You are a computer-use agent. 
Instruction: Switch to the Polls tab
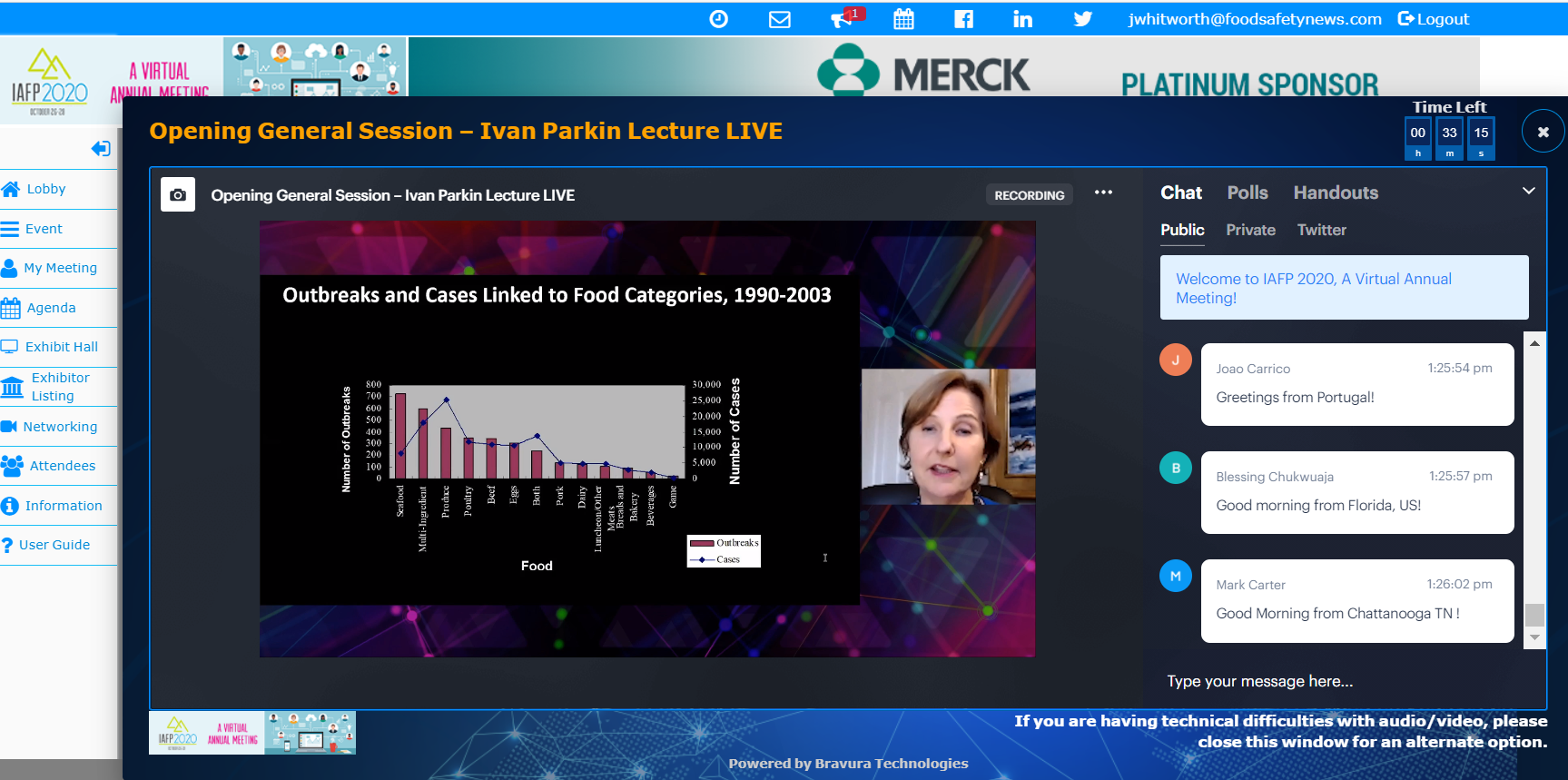coord(1247,193)
